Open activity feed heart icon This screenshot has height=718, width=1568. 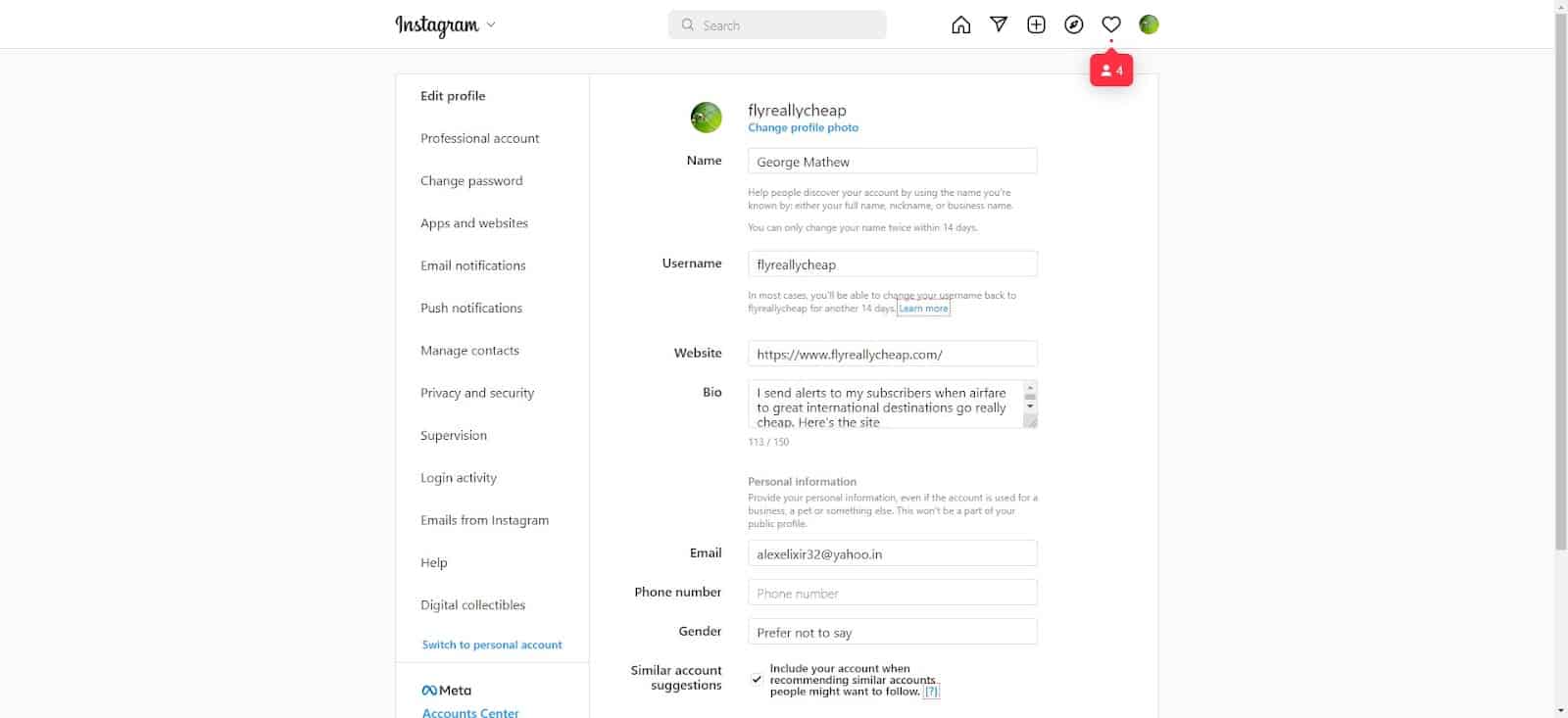[1111, 25]
